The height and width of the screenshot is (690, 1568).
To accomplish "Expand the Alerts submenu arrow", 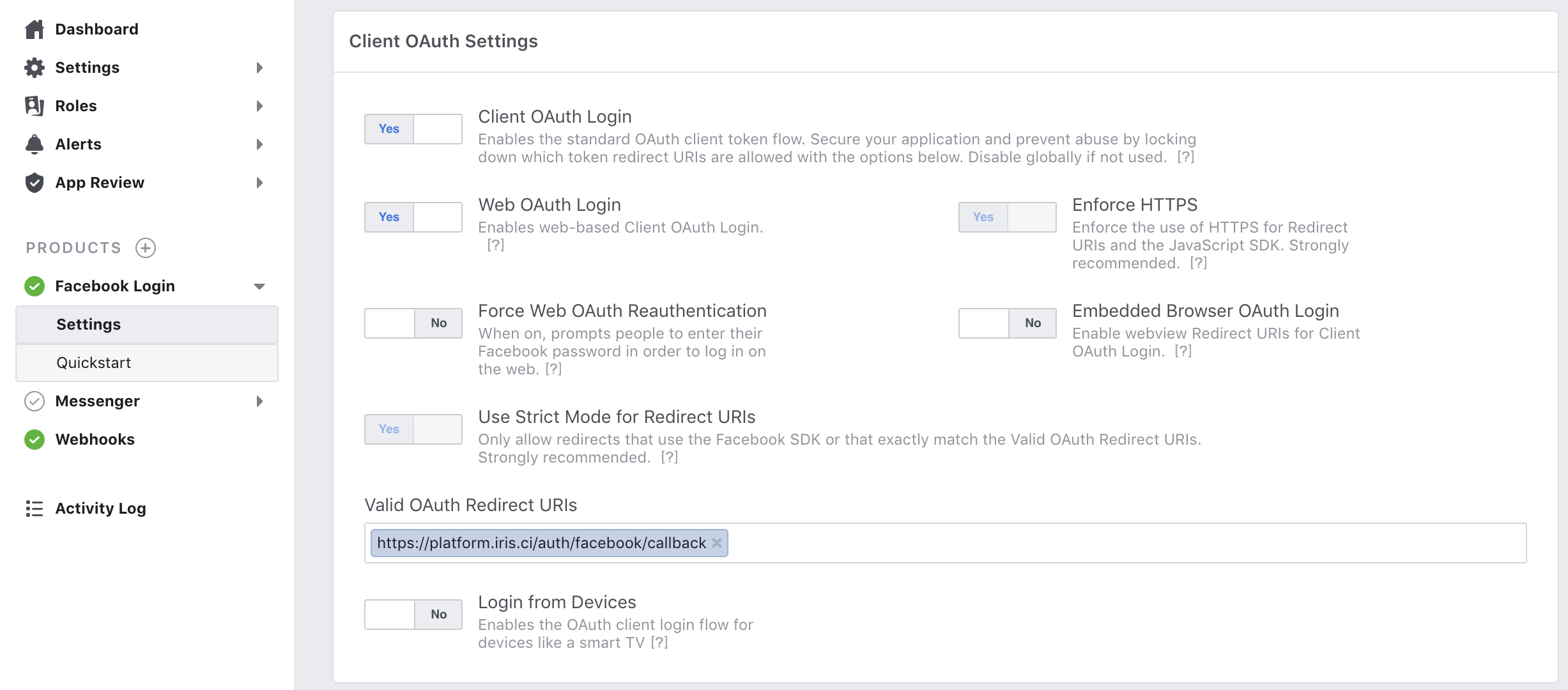I will click(259, 144).
